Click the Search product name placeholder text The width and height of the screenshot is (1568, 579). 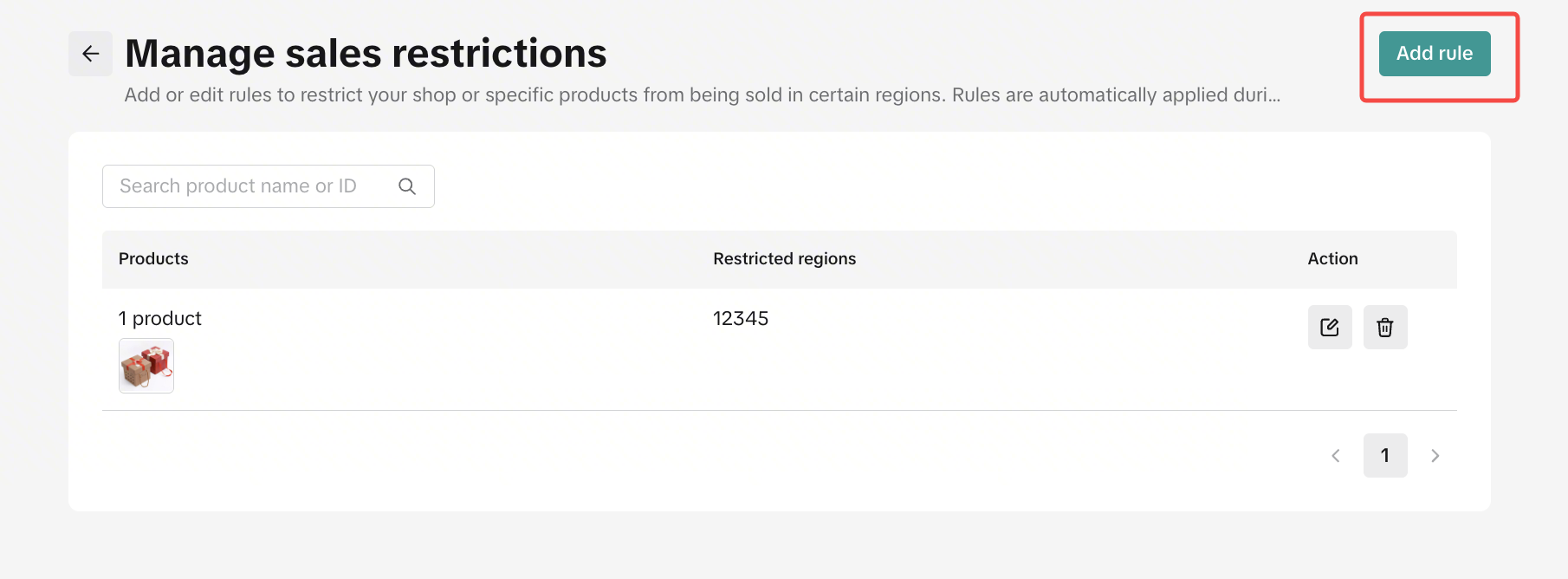238,186
